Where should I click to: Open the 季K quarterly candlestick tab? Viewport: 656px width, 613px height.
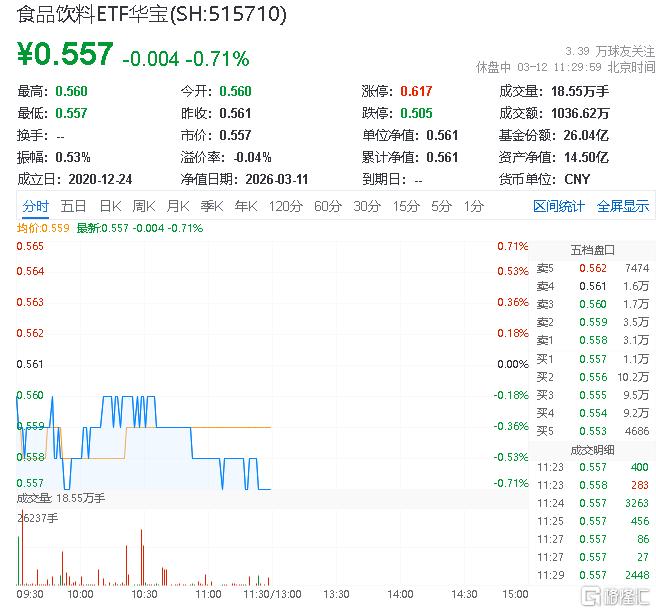(x=212, y=206)
